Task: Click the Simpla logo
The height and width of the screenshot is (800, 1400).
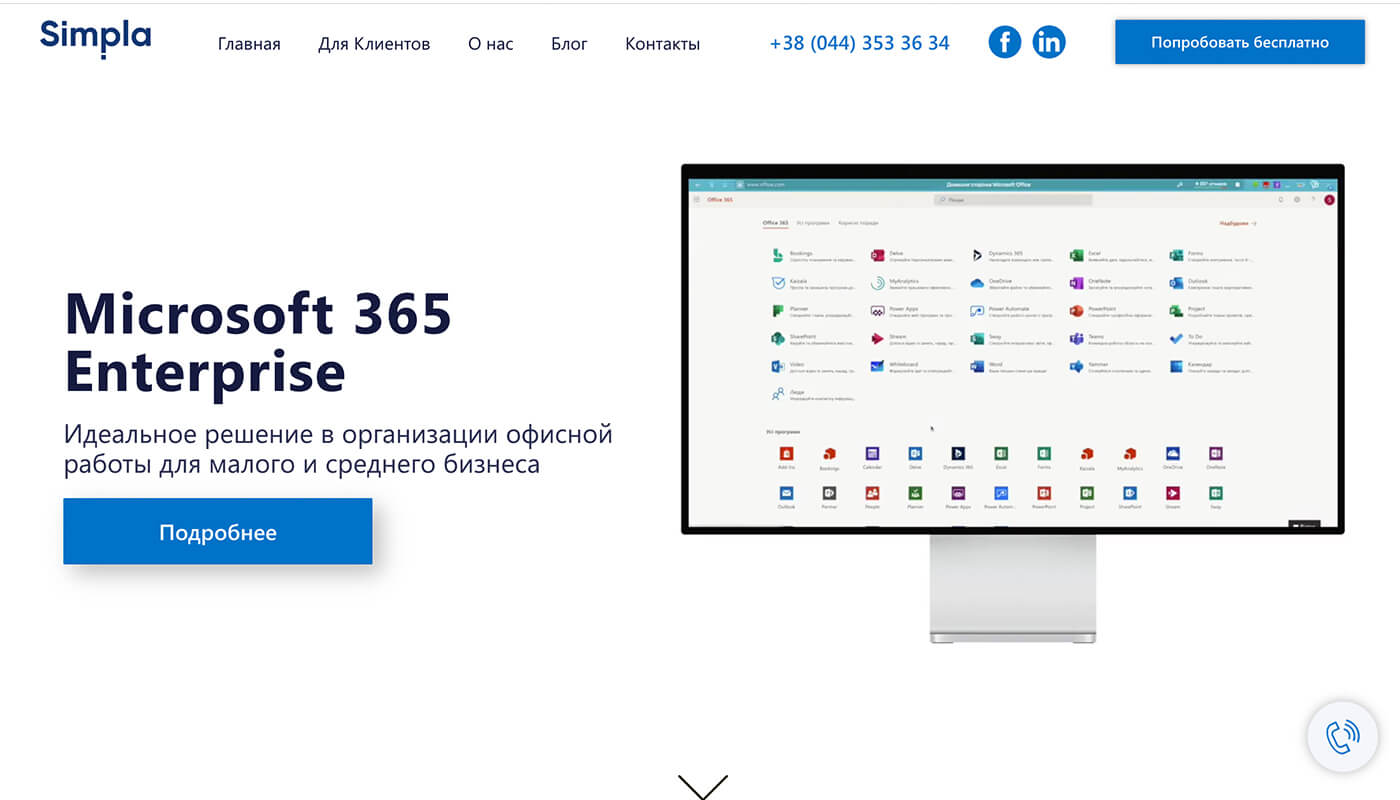Action: [x=96, y=38]
